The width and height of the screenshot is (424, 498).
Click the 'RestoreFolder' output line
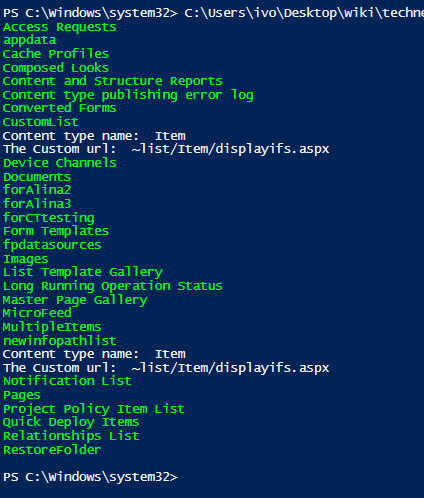click(52, 450)
